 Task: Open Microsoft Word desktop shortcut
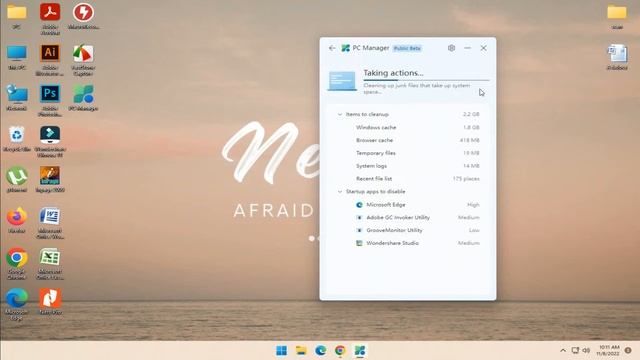(x=50, y=223)
